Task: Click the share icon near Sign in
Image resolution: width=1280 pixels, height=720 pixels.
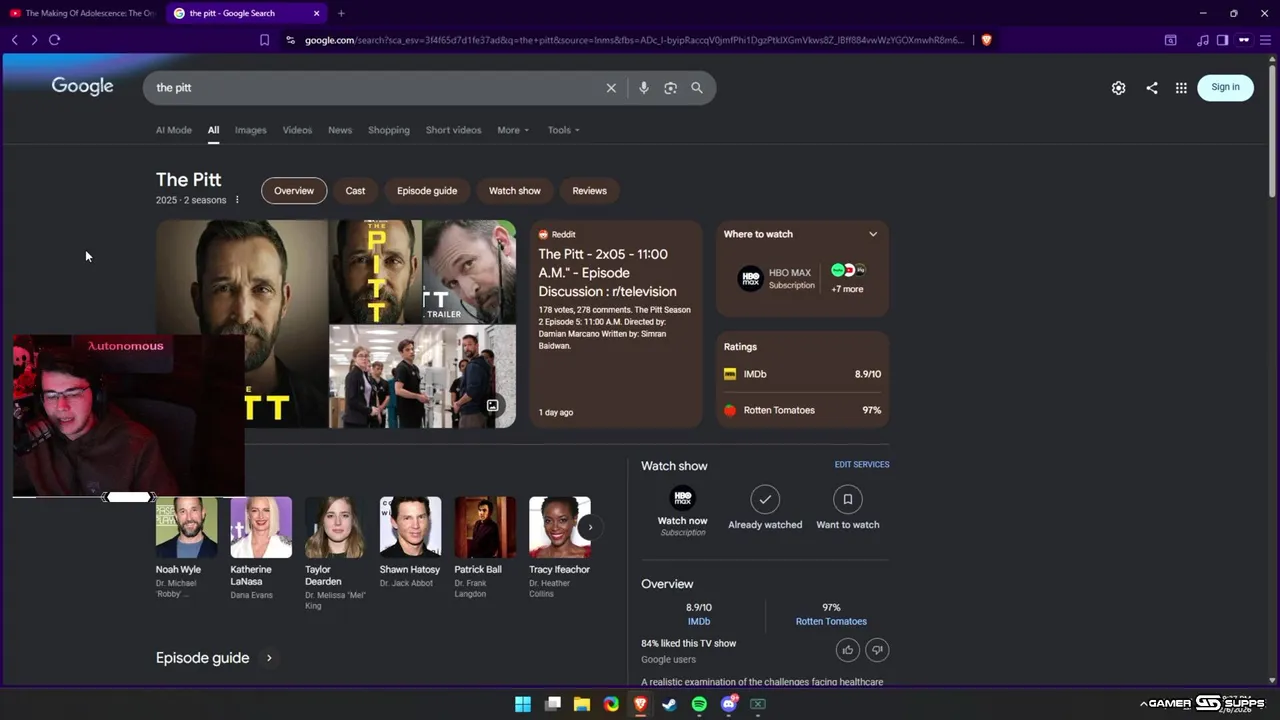Action: tap(1152, 88)
